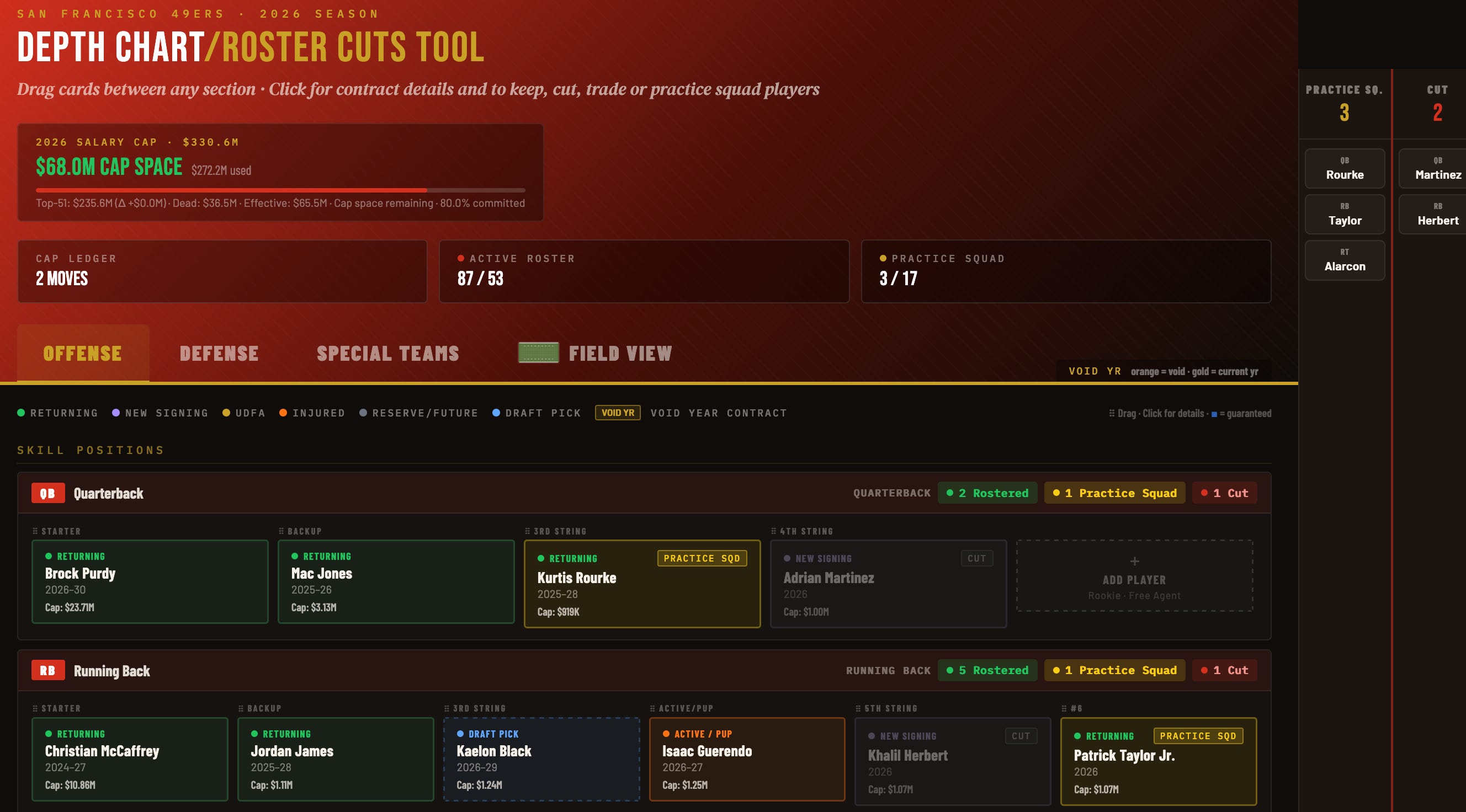Click the VOID YR legend badge

(618, 413)
